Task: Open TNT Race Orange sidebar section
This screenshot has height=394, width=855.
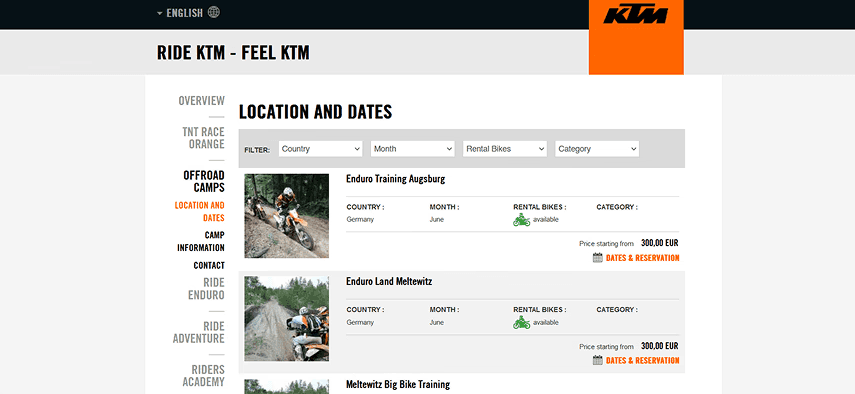Action: click(x=203, y=138)
